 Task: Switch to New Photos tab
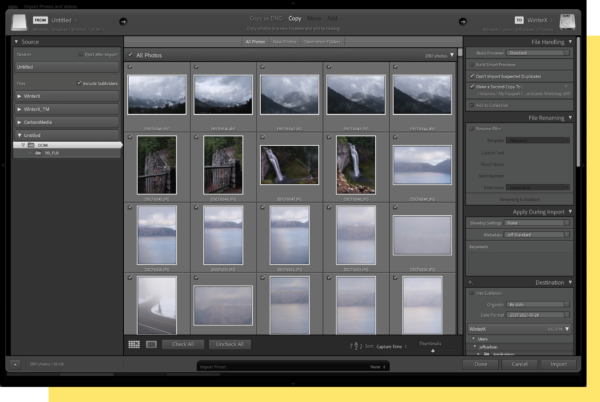pyautogui.click(x=284, y=42)
